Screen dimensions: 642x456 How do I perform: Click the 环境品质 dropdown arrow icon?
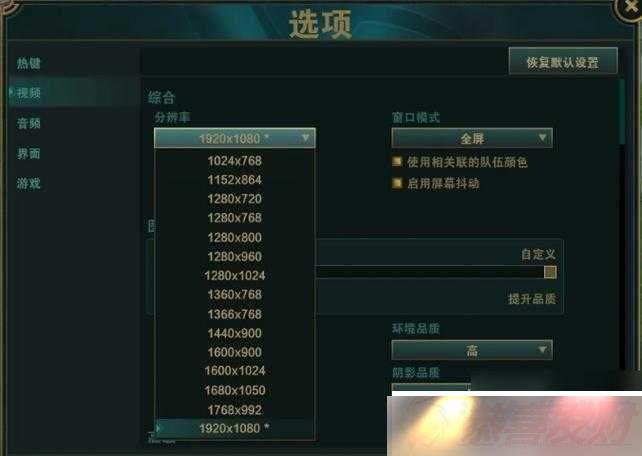(542, 350)
